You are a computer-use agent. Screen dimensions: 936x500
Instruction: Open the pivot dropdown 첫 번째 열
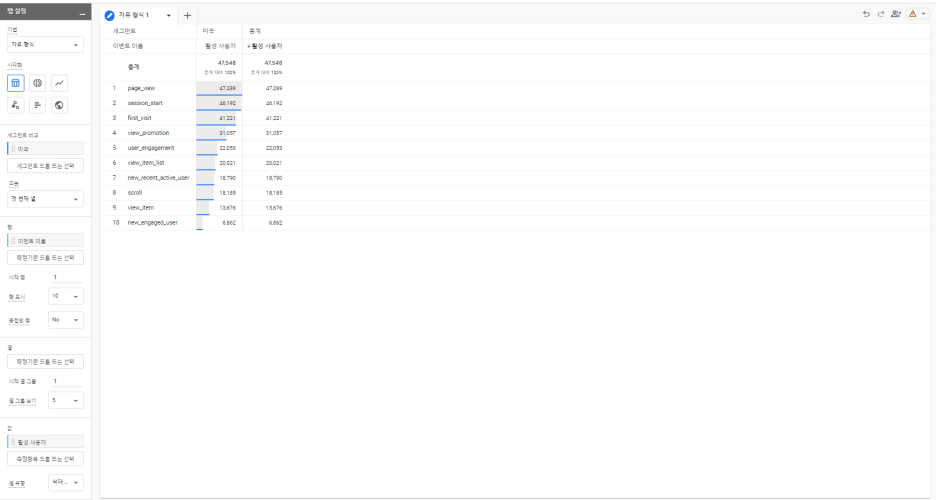[45, 199]
